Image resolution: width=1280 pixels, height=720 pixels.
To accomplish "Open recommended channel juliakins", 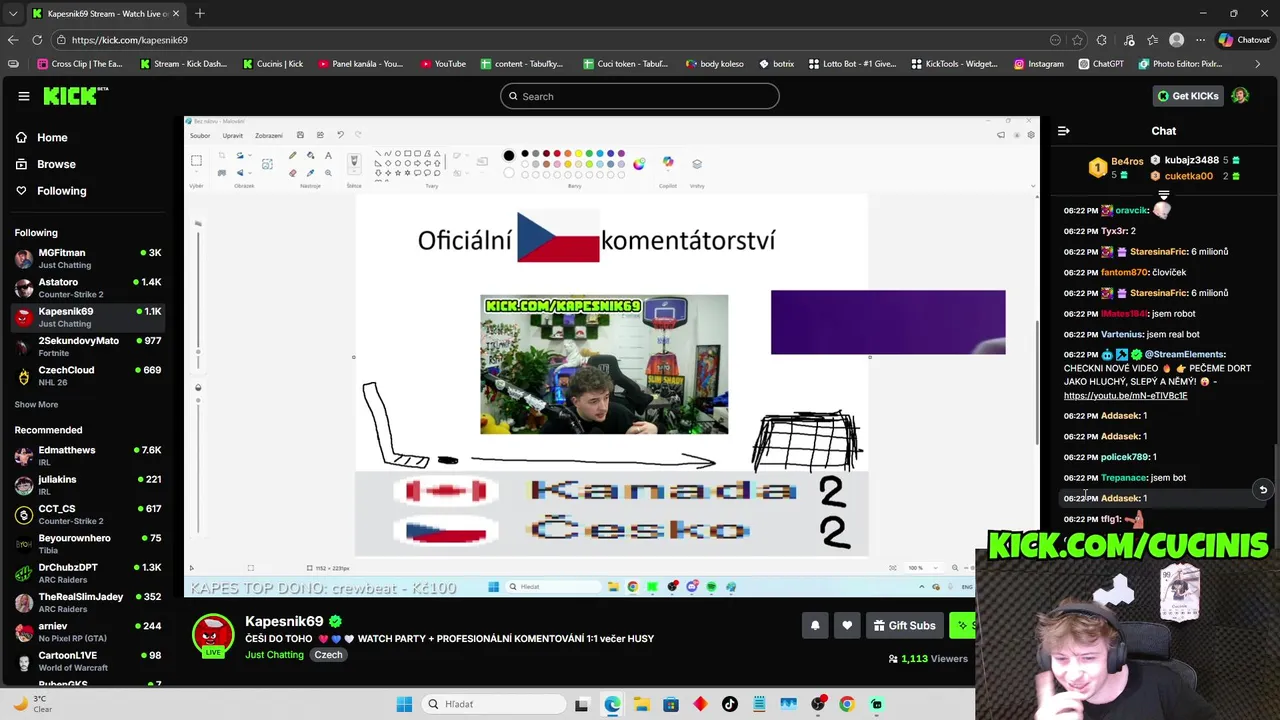I will [88, 485].
